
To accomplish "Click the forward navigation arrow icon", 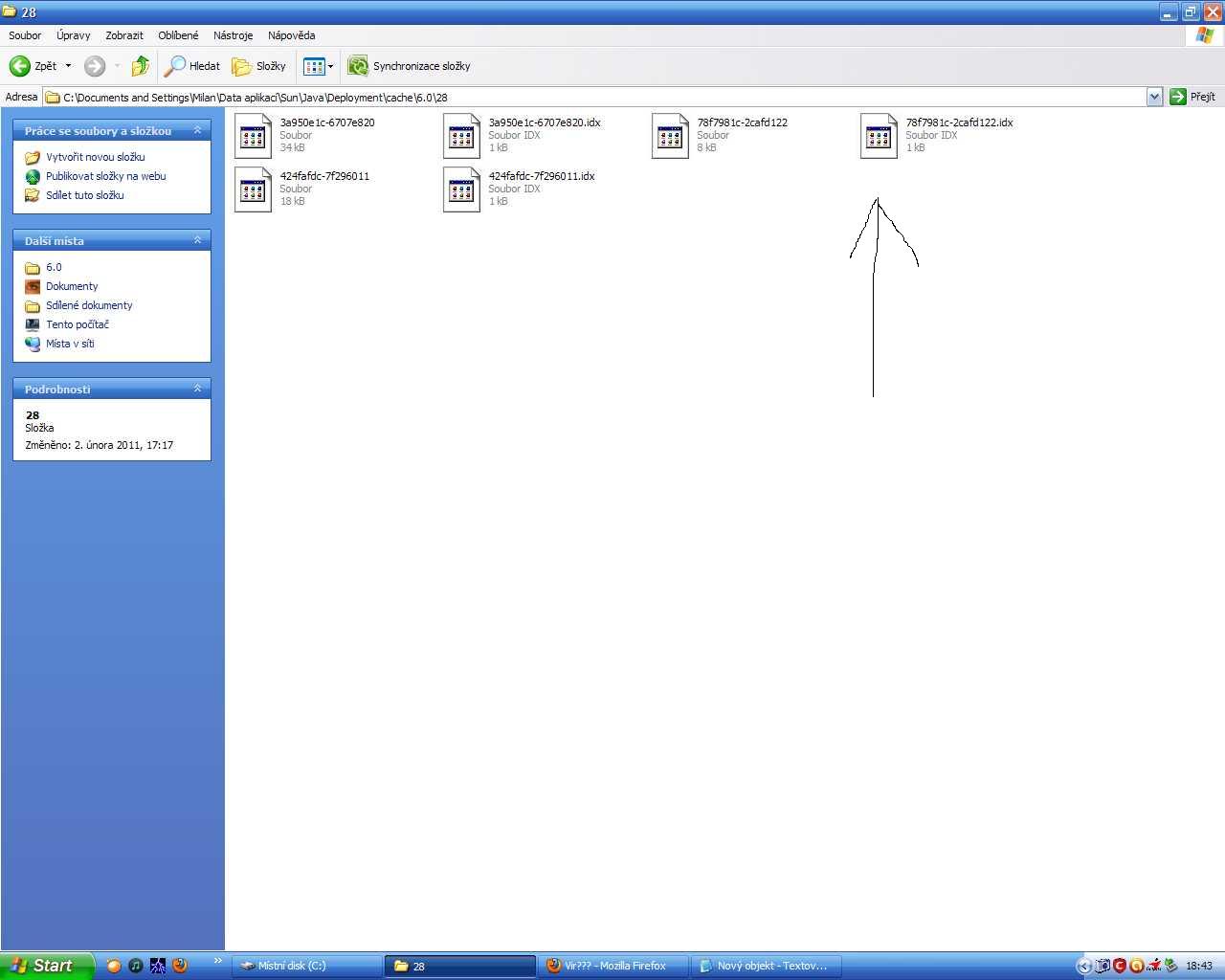I will click(94, 66).
